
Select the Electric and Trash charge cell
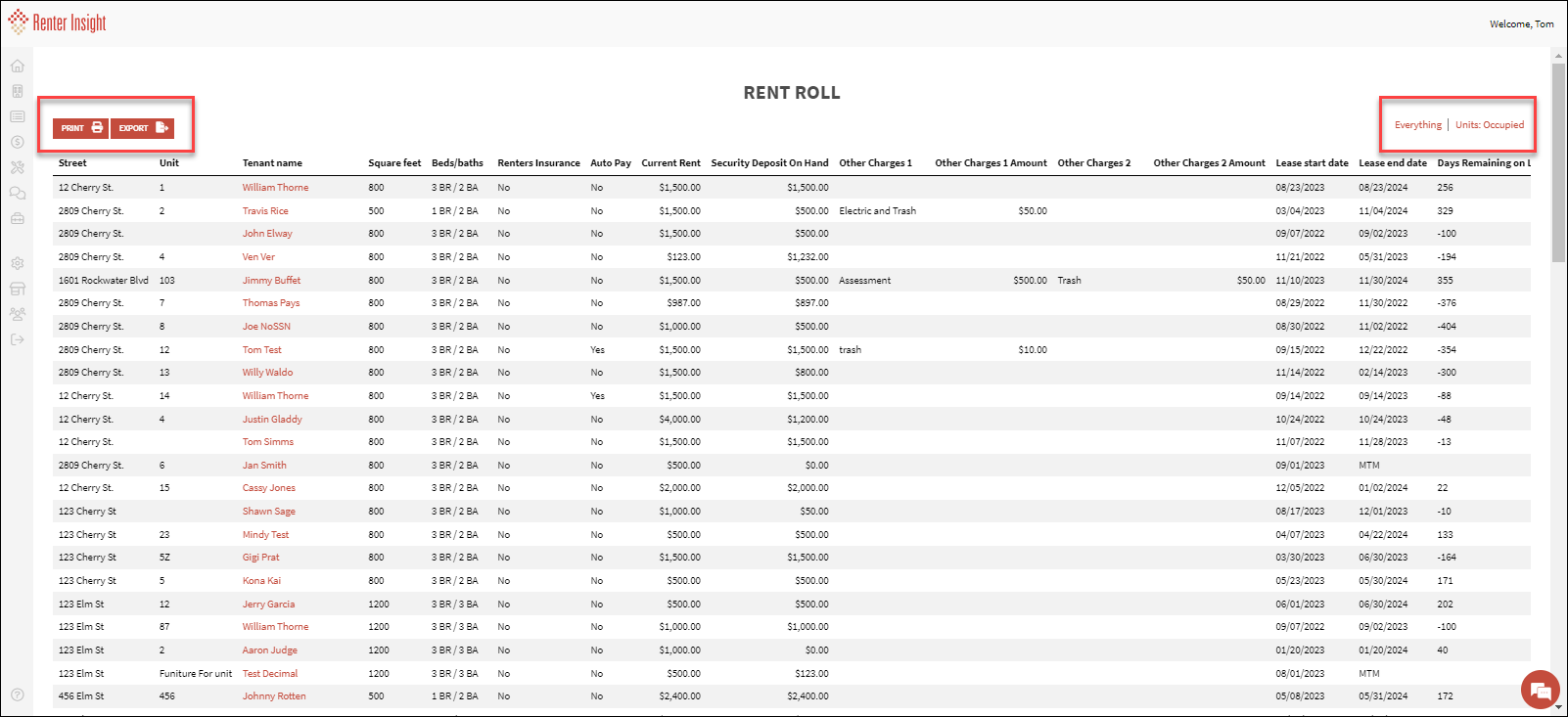(x=877, y=210)
